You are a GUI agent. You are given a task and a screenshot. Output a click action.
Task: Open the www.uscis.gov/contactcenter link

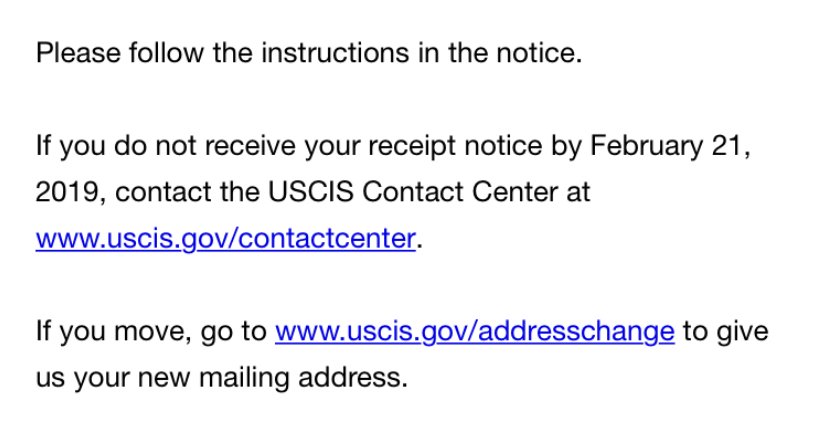[224, 240]
